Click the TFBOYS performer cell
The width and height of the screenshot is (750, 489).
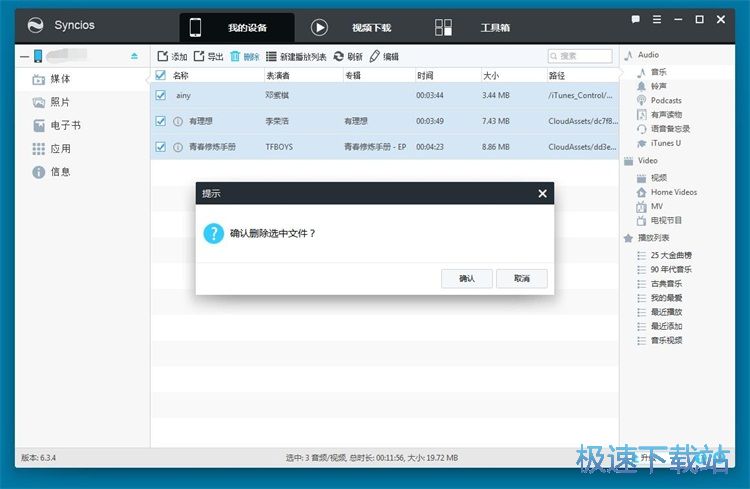coord(279,147)
